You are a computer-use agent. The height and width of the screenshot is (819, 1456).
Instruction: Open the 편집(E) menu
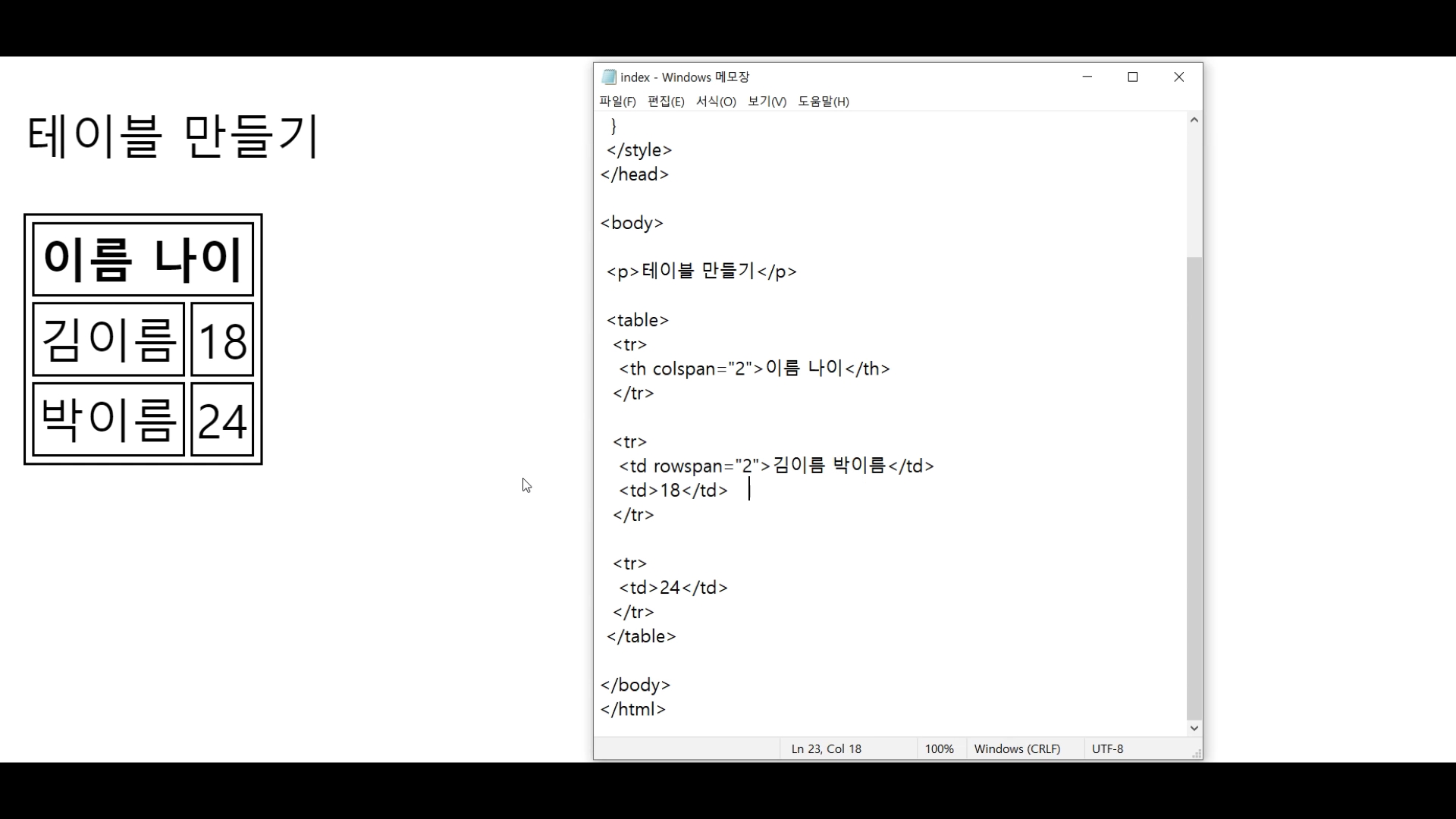click(x=666, y=102)
